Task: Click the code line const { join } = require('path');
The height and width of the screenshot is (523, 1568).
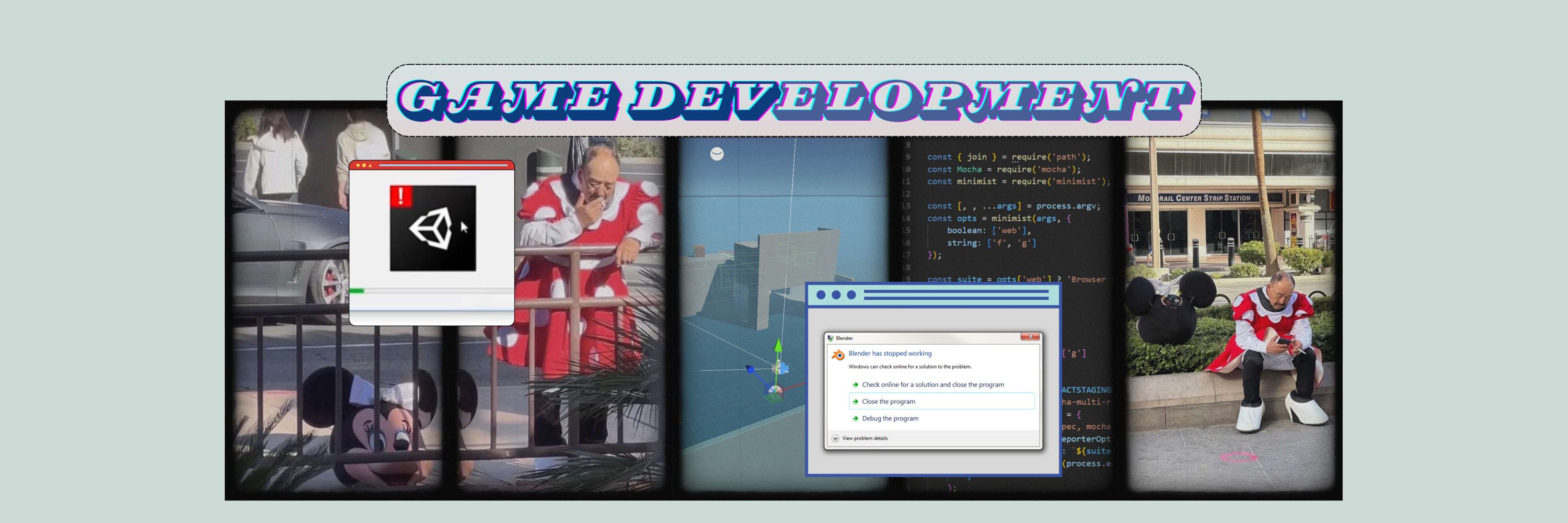Action: click(1009, 156)
